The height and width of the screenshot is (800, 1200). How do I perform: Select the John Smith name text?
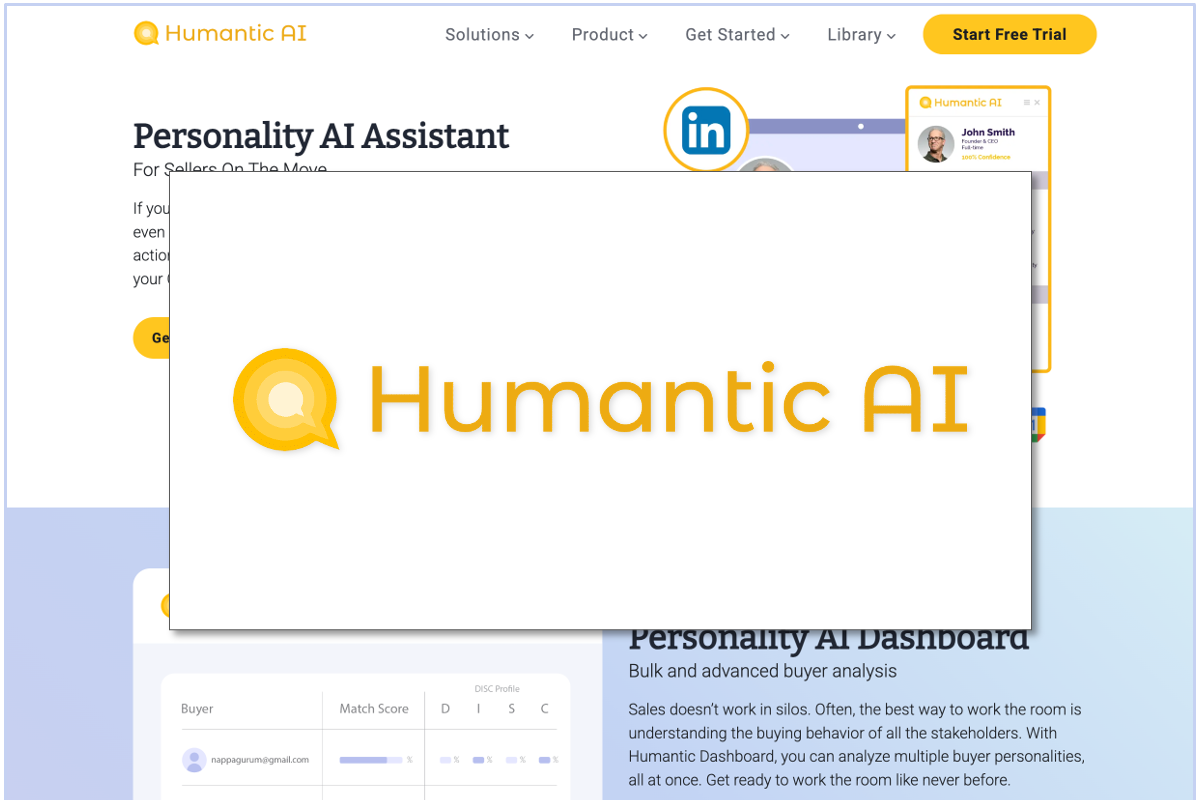tap(988, 132)
